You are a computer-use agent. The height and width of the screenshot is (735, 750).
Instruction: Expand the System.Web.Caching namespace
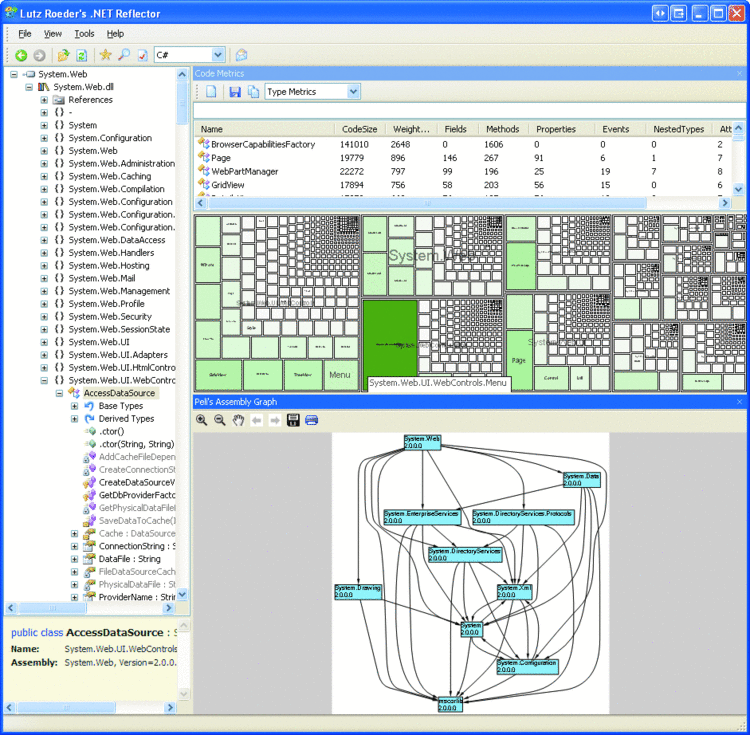(44, 176)
